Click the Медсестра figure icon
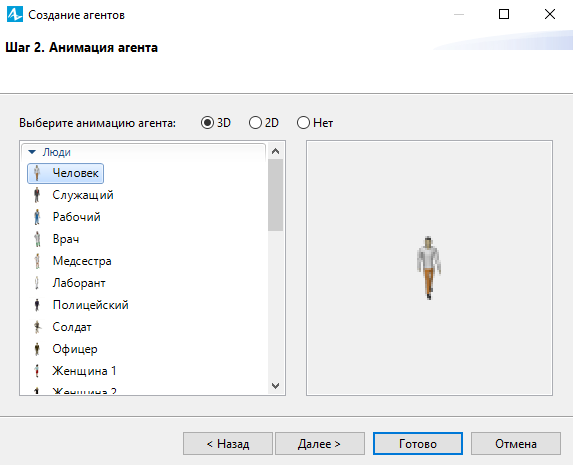The height and width of the screenshot is (465, 573). tap(37, 261)
